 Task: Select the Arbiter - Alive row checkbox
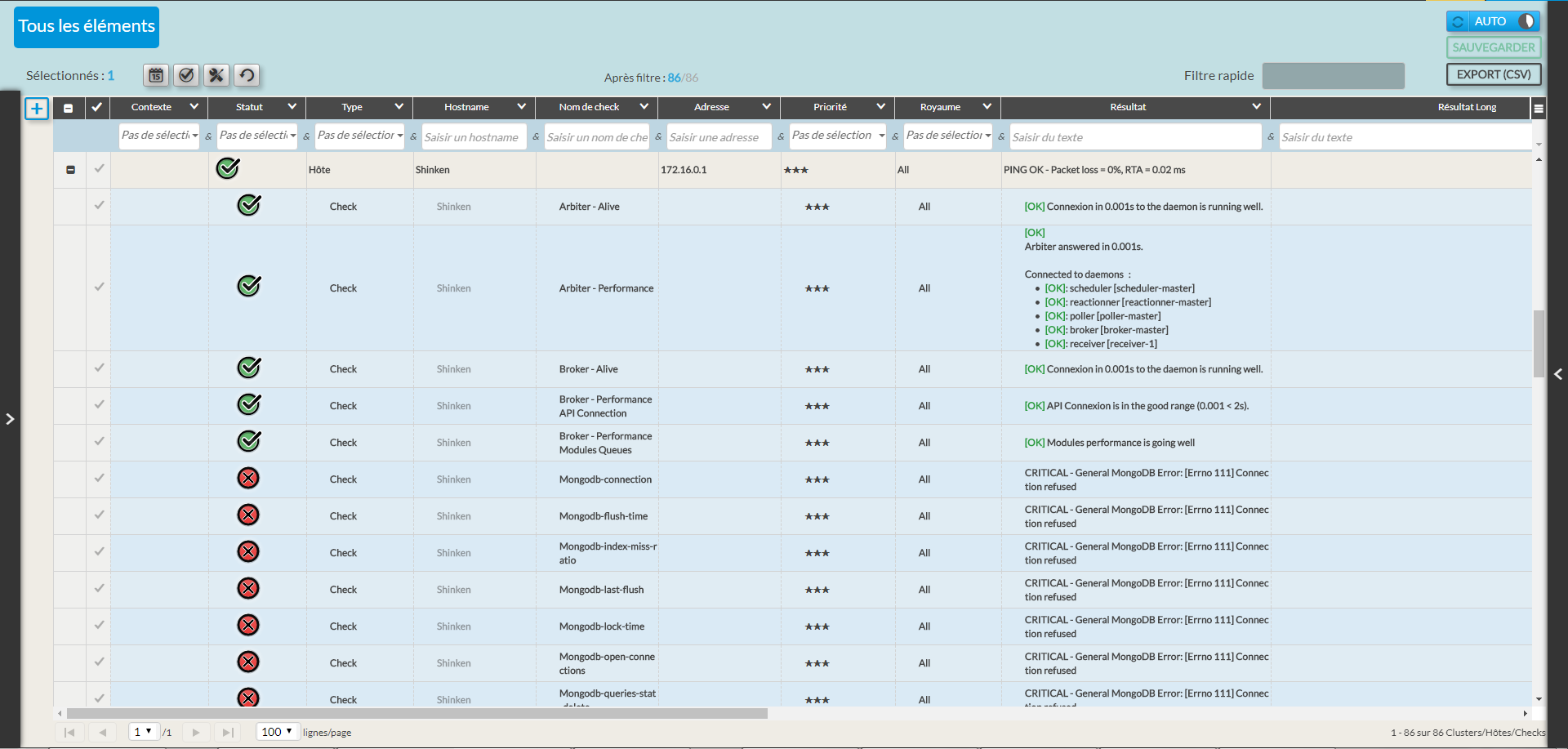[x=99, y=205]
